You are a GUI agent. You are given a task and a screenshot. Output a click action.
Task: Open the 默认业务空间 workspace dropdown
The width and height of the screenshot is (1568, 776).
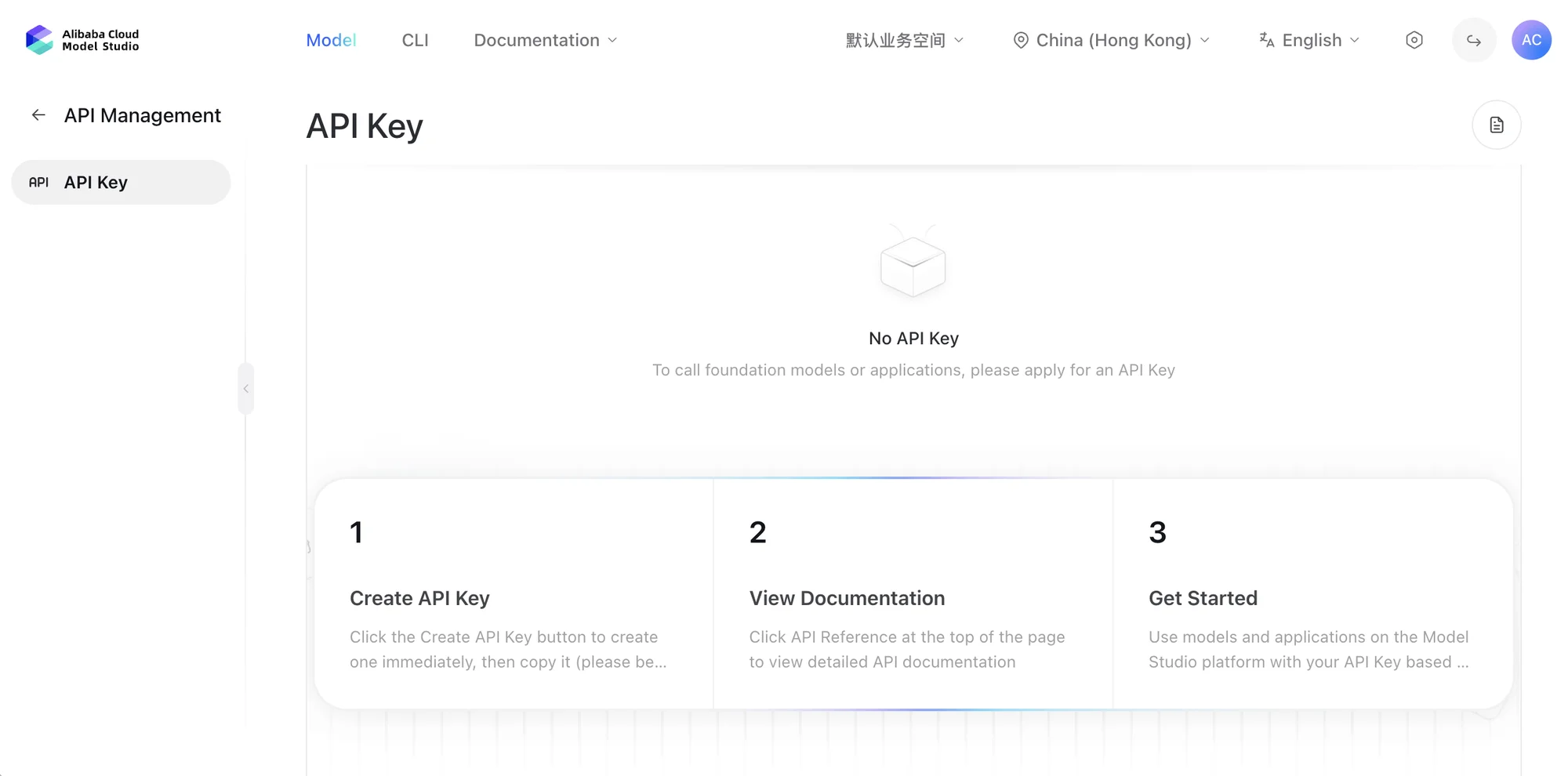pyautogui.click(x=905, y=40)
